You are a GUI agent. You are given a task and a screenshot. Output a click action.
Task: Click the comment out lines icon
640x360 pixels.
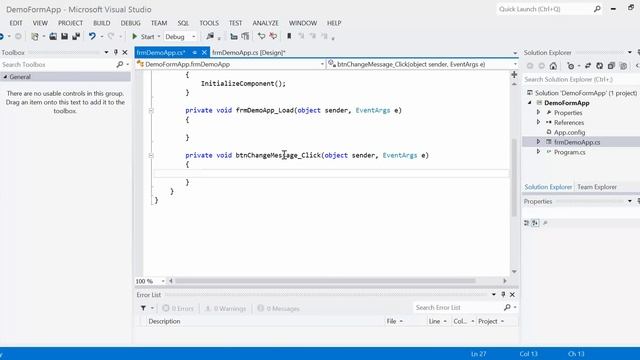(x=261, y=36)
